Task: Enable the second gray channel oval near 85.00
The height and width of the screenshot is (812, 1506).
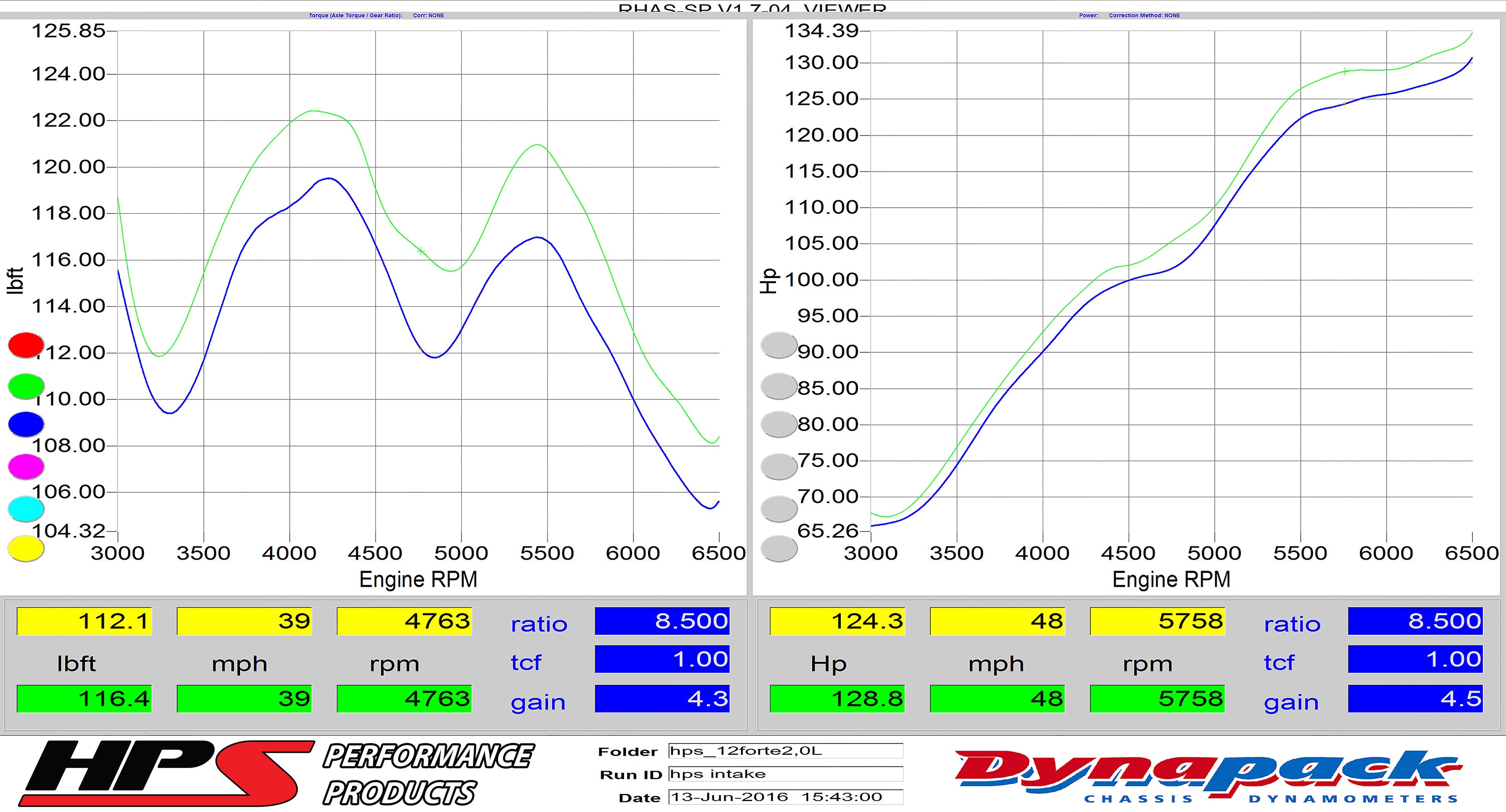Action: click(779, 386)
